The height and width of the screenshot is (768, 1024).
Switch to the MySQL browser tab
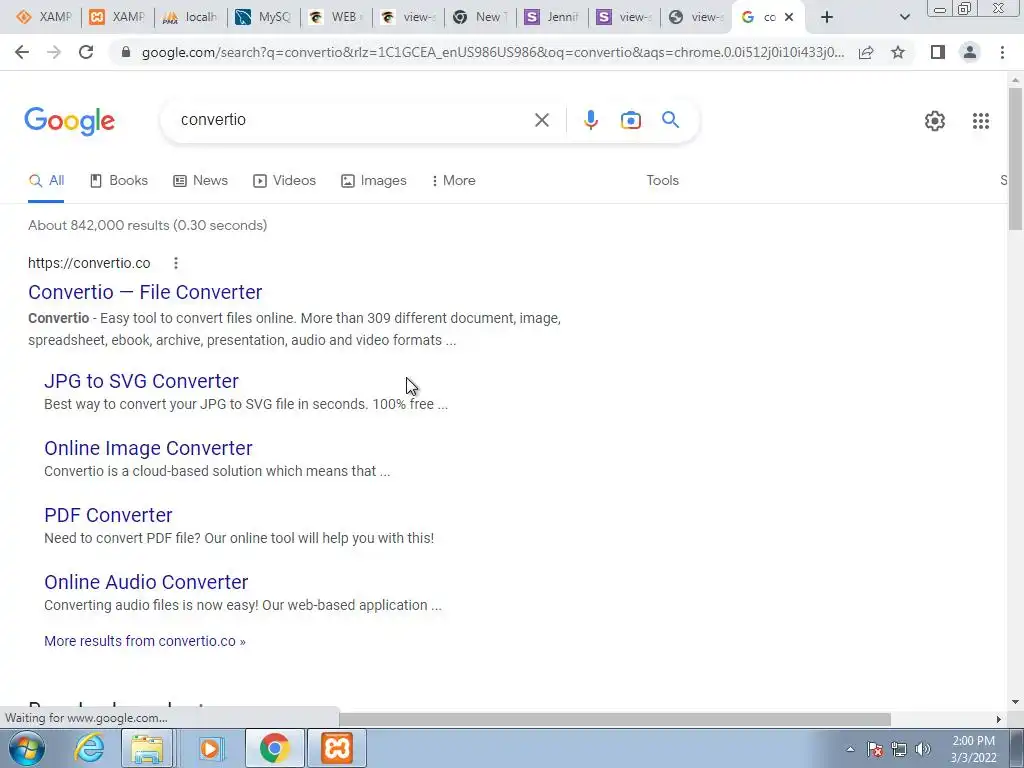point(263,17)
